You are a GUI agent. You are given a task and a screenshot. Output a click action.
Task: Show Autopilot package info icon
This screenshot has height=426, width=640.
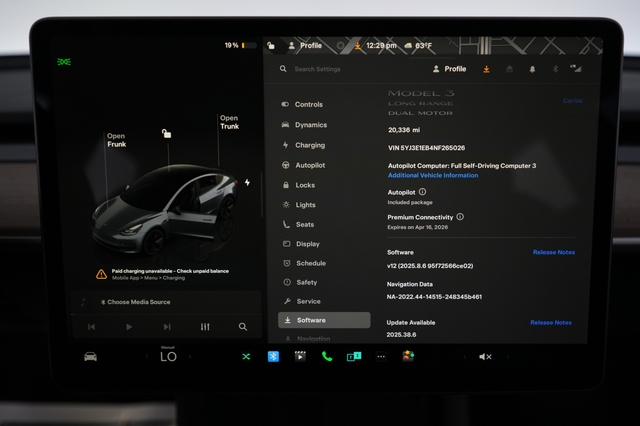[422, 192]
